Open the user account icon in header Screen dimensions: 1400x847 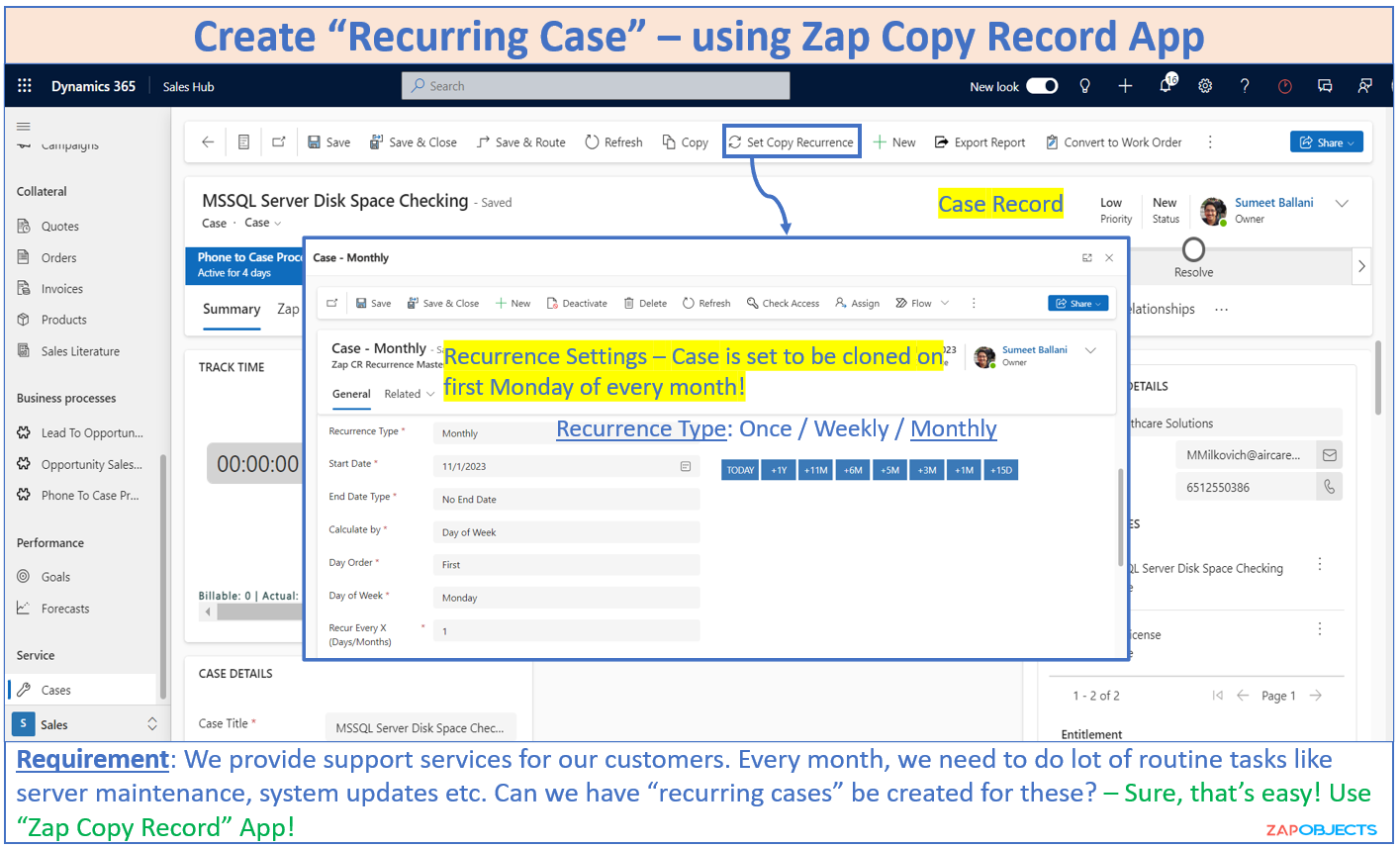tap(1365, 86)
